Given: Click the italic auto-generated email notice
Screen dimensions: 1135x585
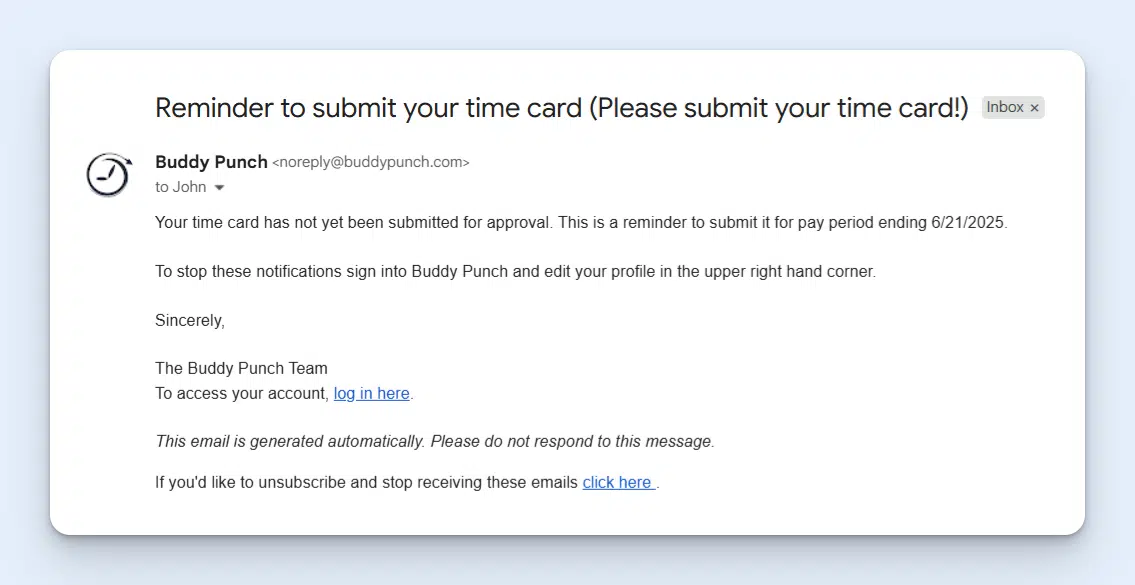Looking at the screenshot, I should 434,441.
